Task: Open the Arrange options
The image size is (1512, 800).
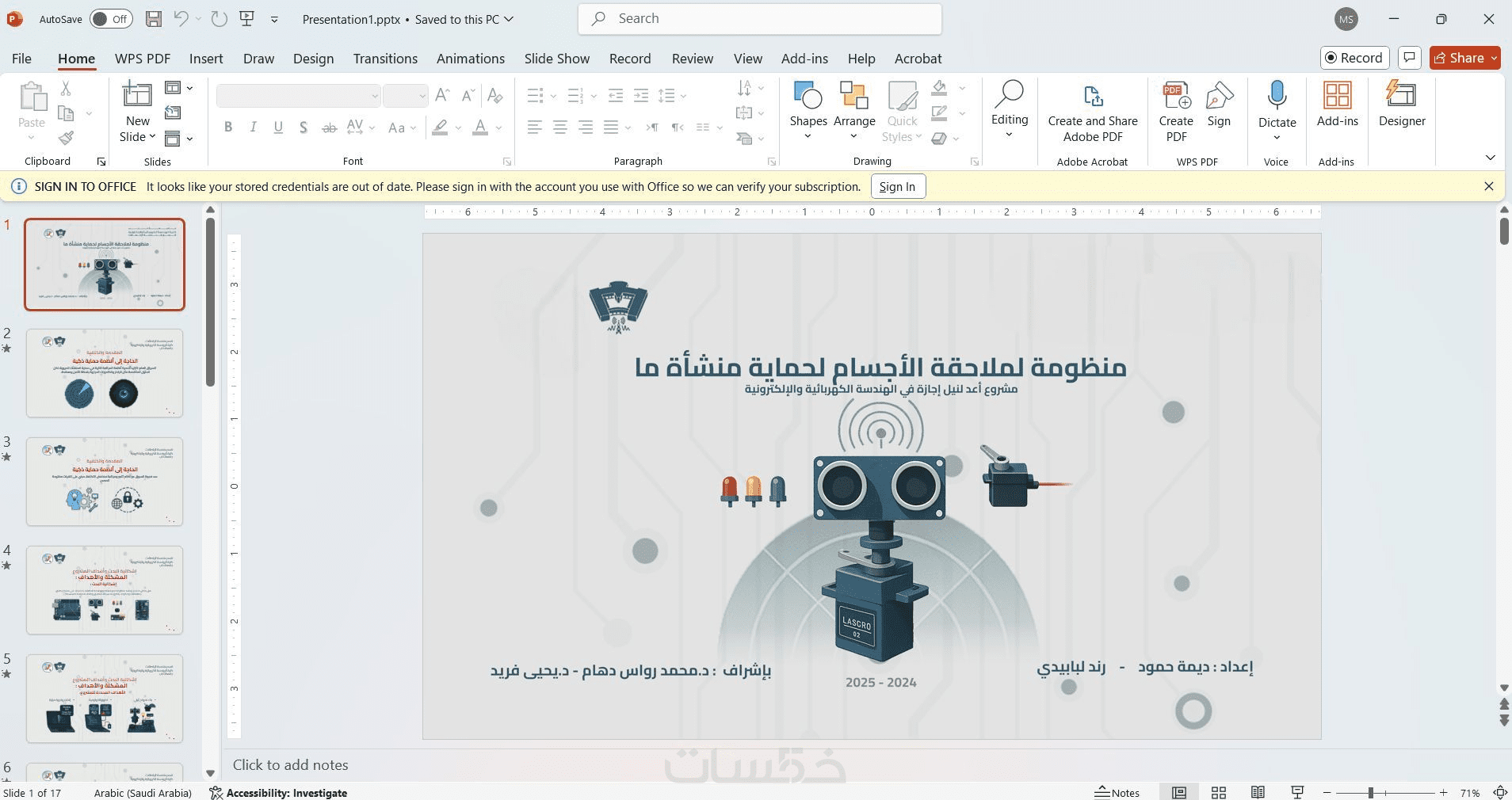Action: click(854, 112)
